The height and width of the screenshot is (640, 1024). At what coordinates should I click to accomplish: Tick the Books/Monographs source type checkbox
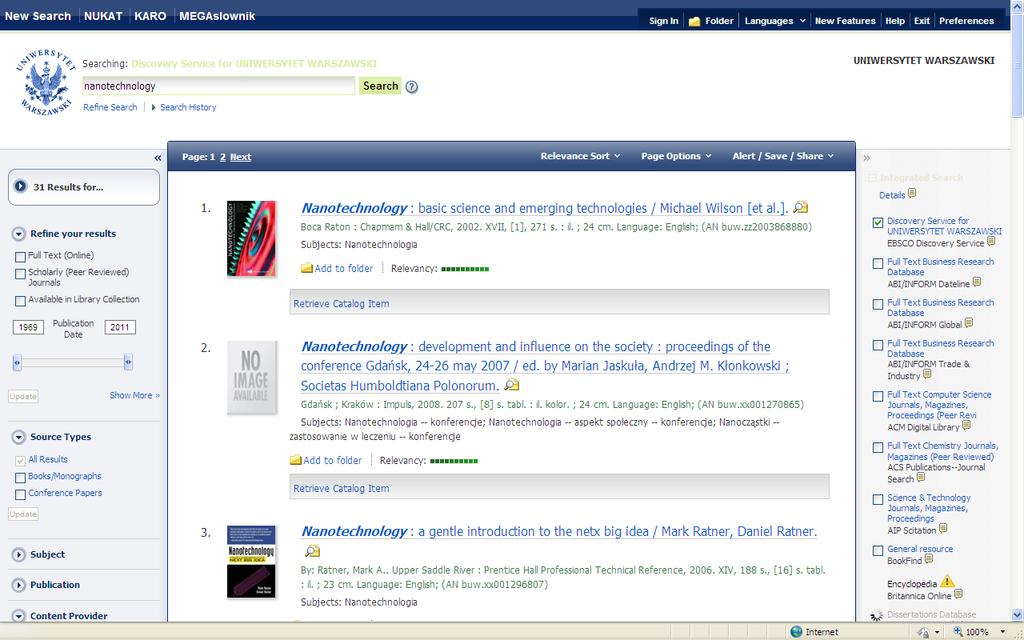click(20, 477)
